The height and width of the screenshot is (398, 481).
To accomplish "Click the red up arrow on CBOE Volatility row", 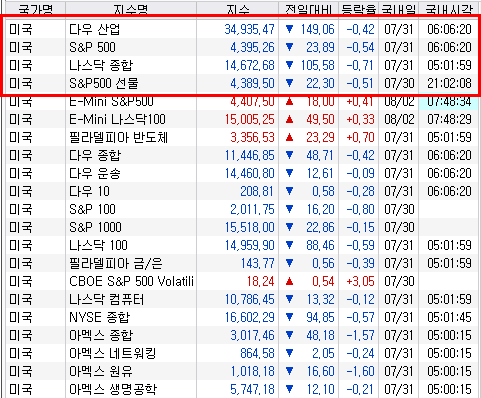I will pos(290,281).
